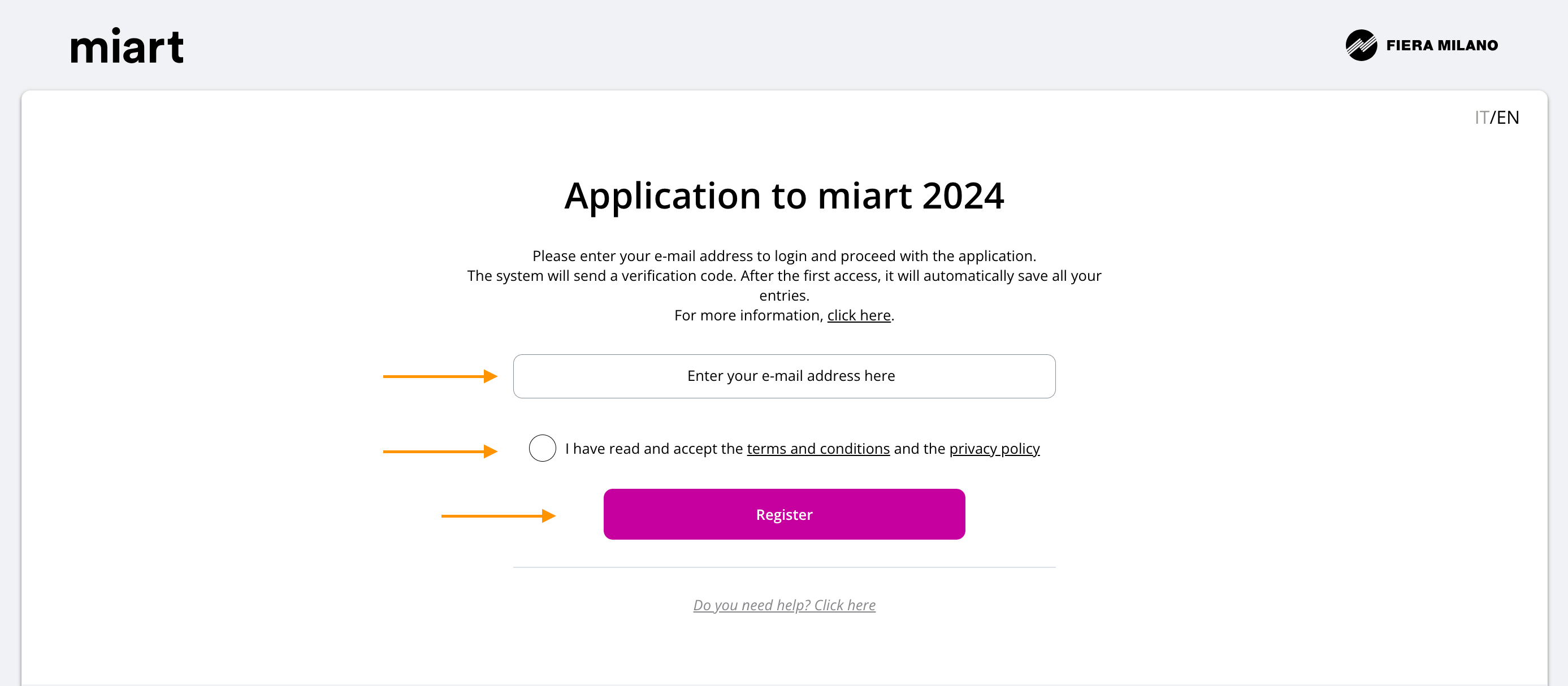Click the orange arrow beside the e-mail field

439,377
